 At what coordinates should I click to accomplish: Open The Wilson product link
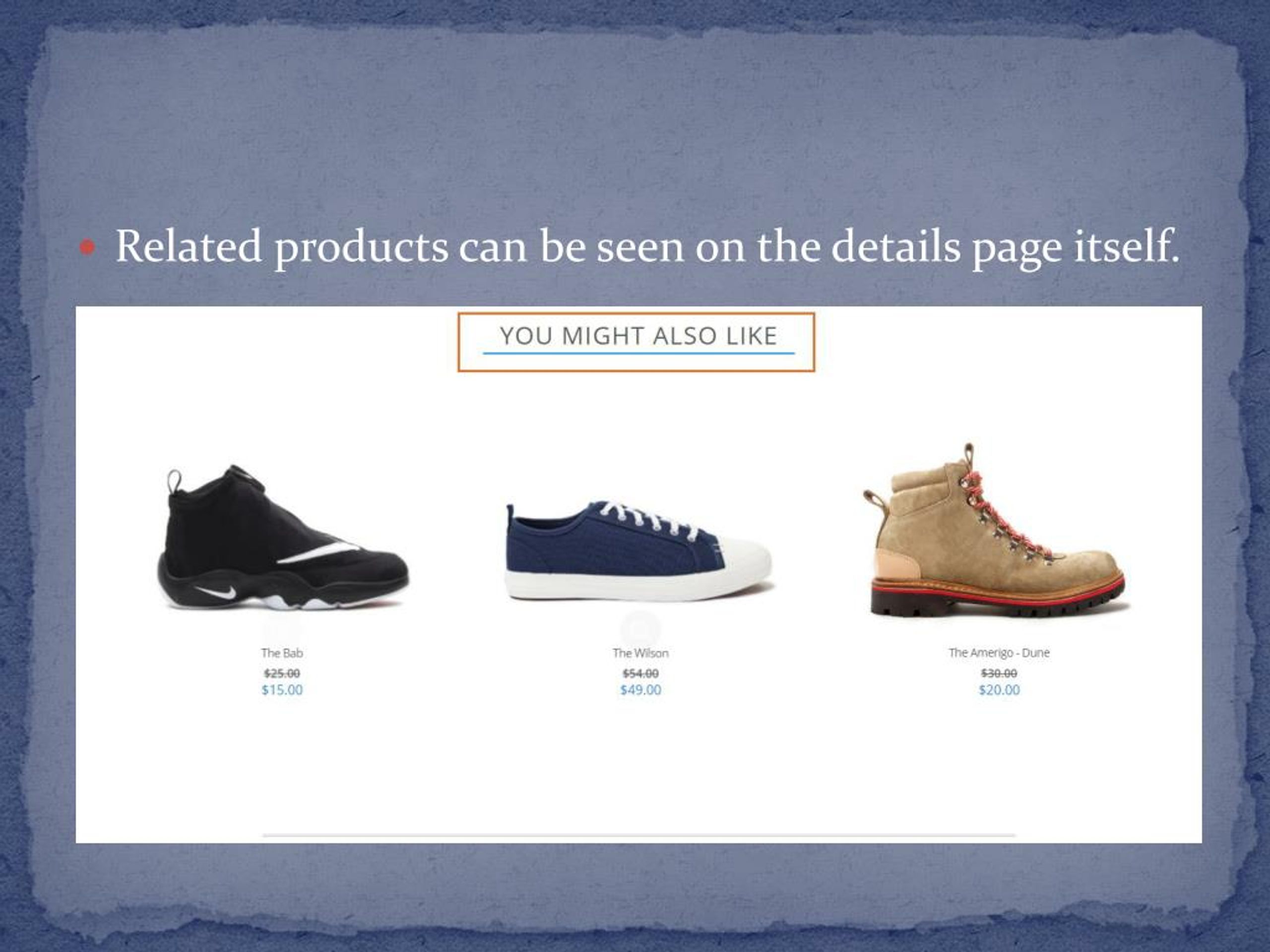pos(640,653)
